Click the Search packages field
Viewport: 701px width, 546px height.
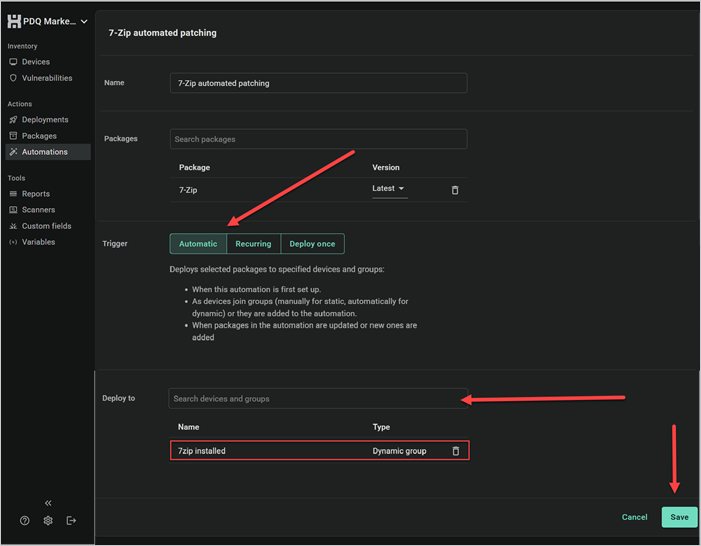click(318, 139)
